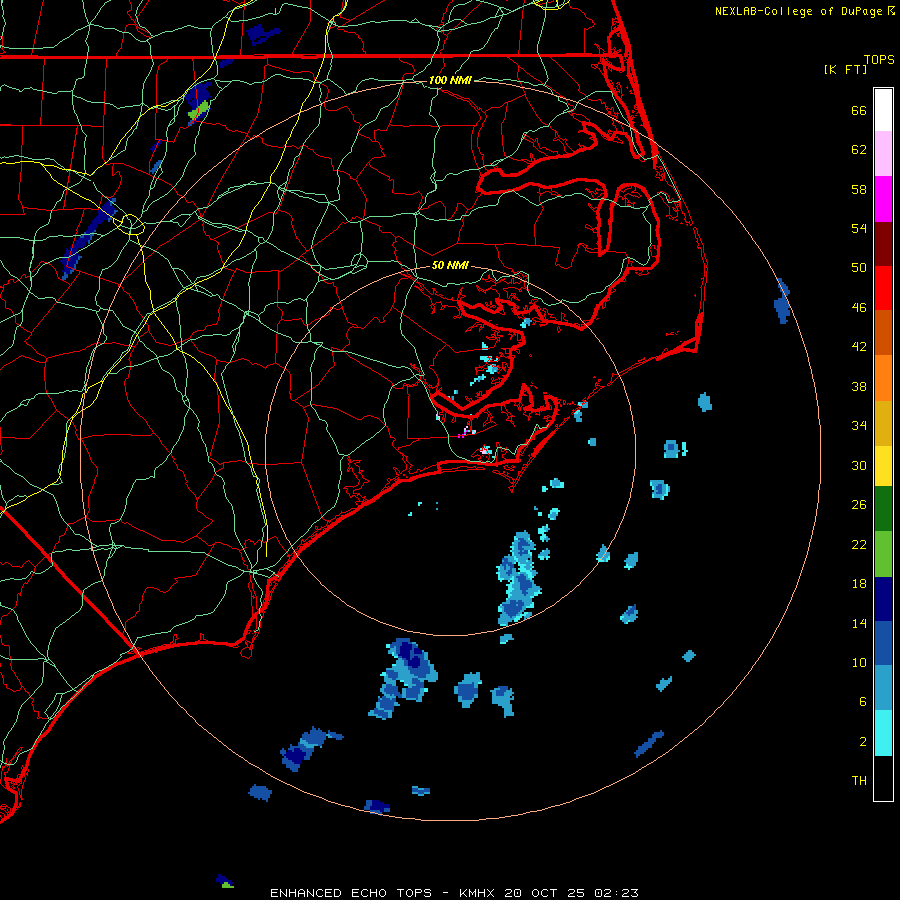Click the legend value '14'
The height and width of the screenshot is (900, 900).
(x=859, y=623)
